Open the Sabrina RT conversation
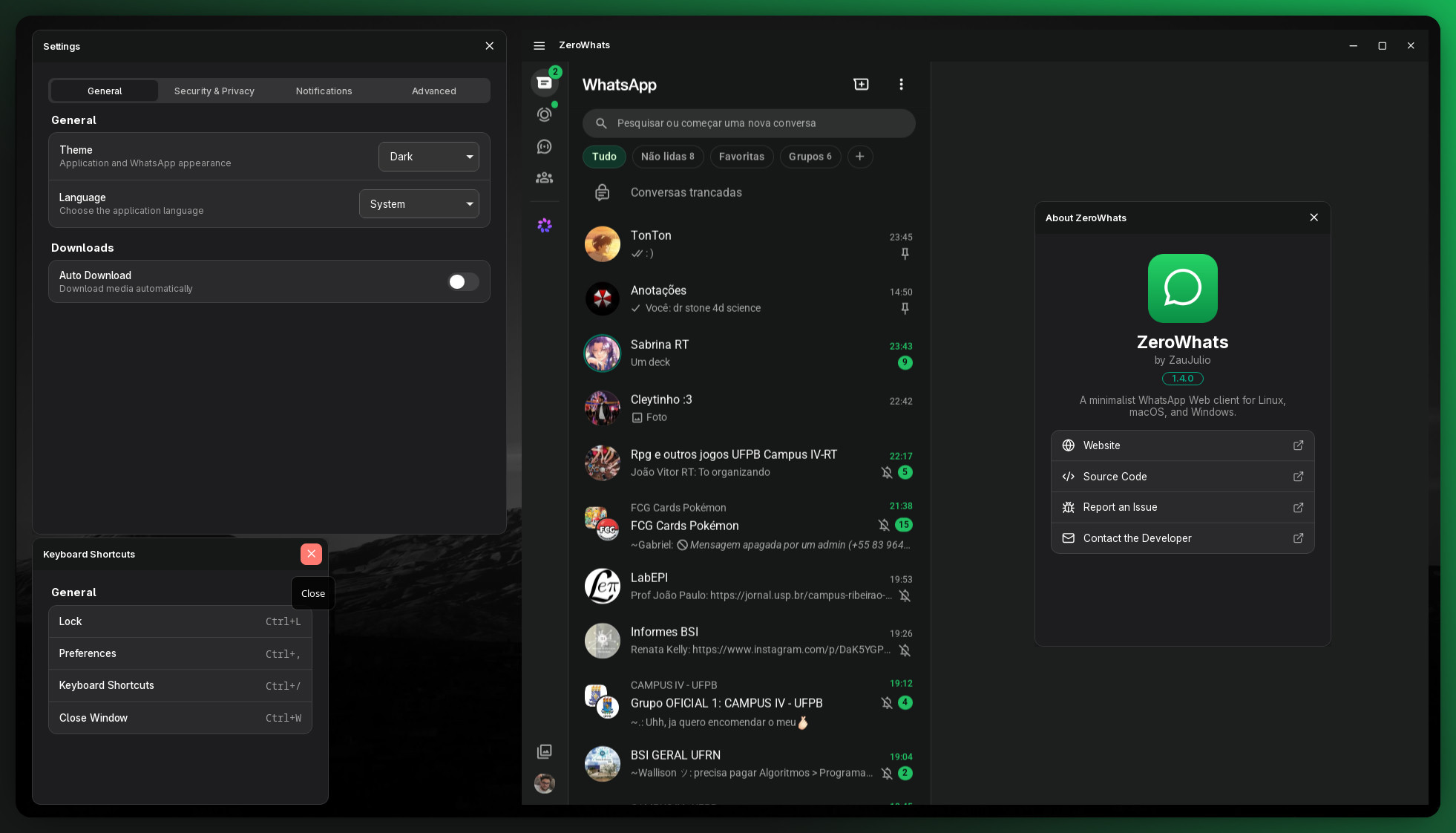 (x=749, y=353)
